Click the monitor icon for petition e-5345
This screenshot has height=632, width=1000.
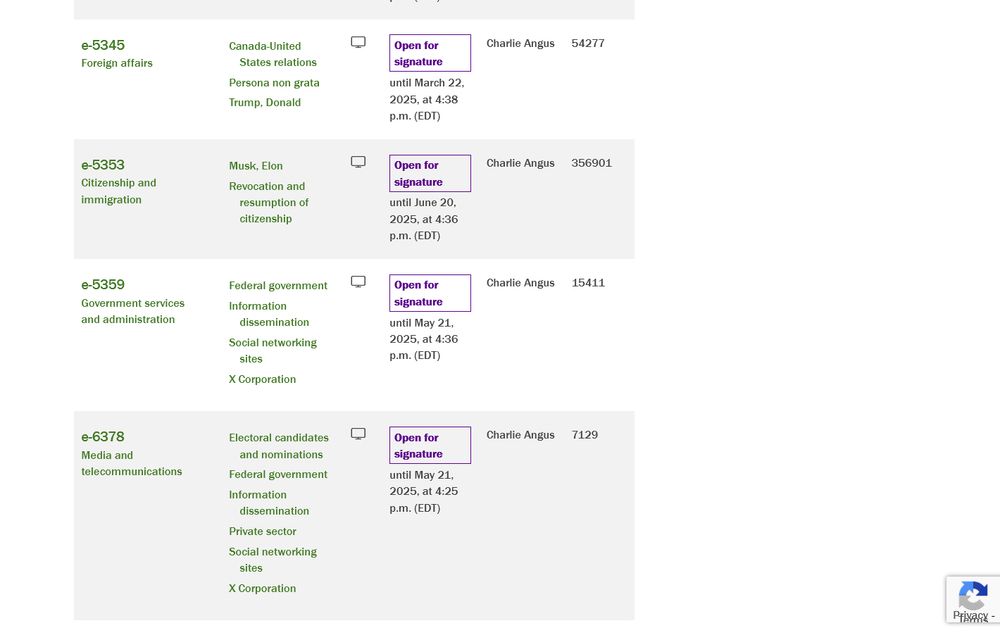coord(358,42)
